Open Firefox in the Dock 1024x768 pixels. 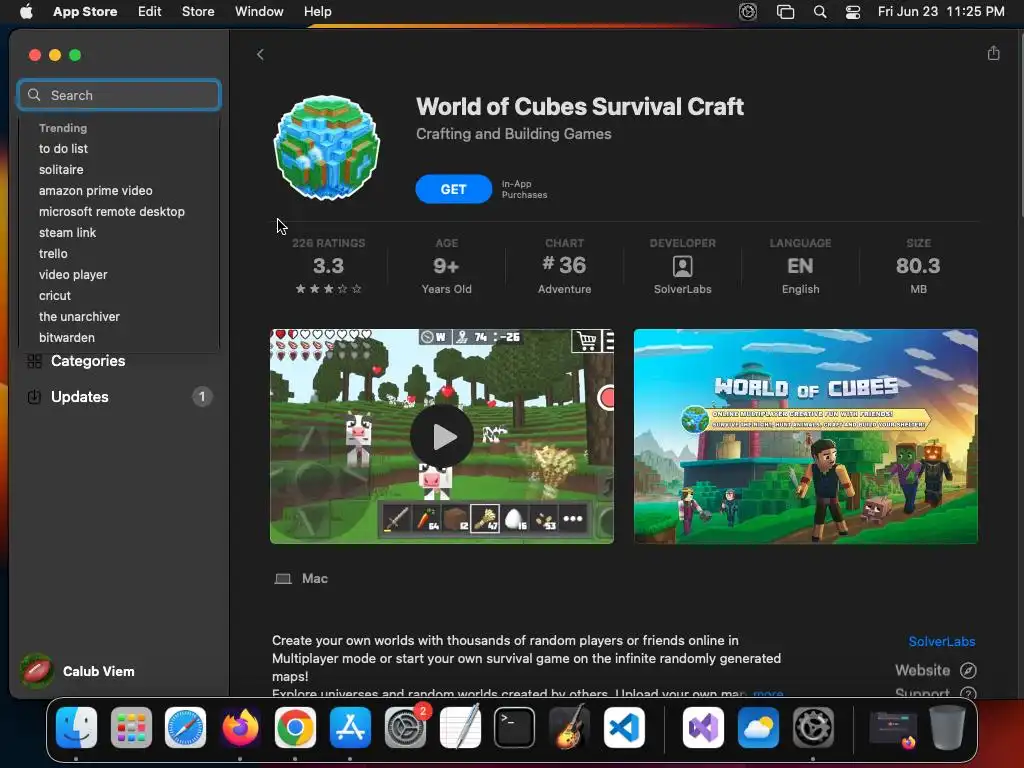point(240,727)
